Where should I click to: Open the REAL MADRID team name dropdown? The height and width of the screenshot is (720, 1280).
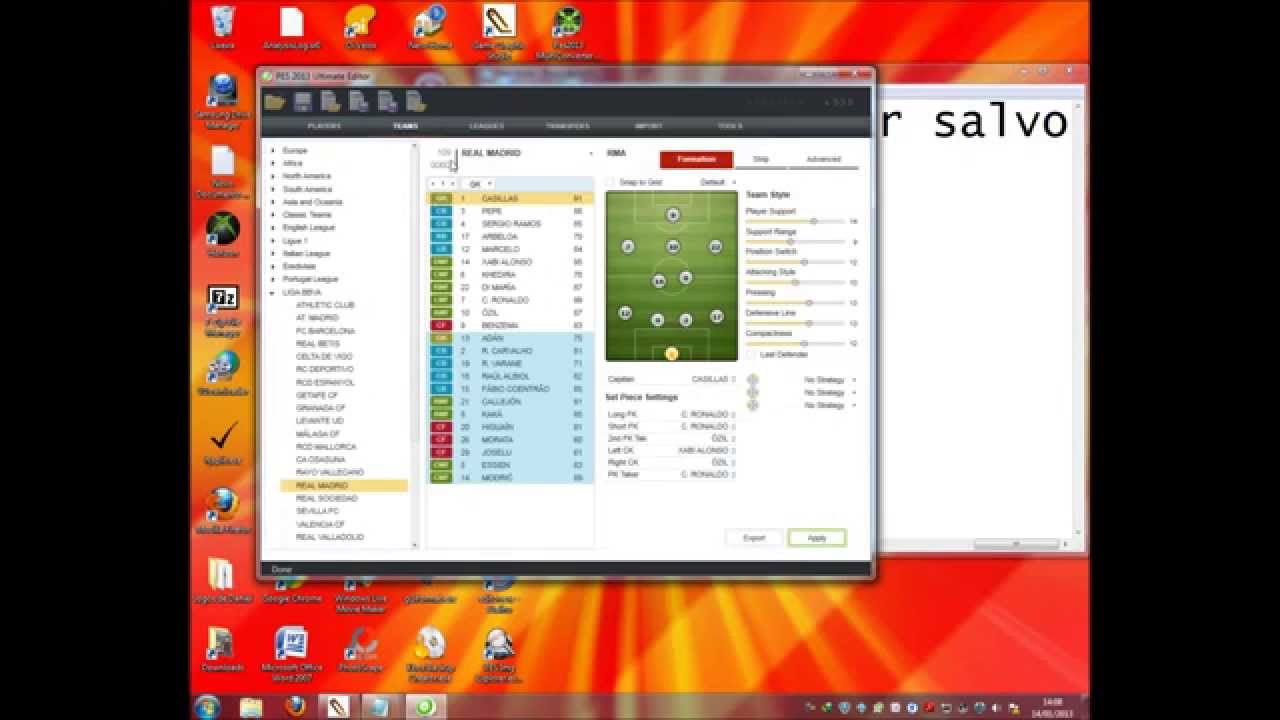click(591, 154)
